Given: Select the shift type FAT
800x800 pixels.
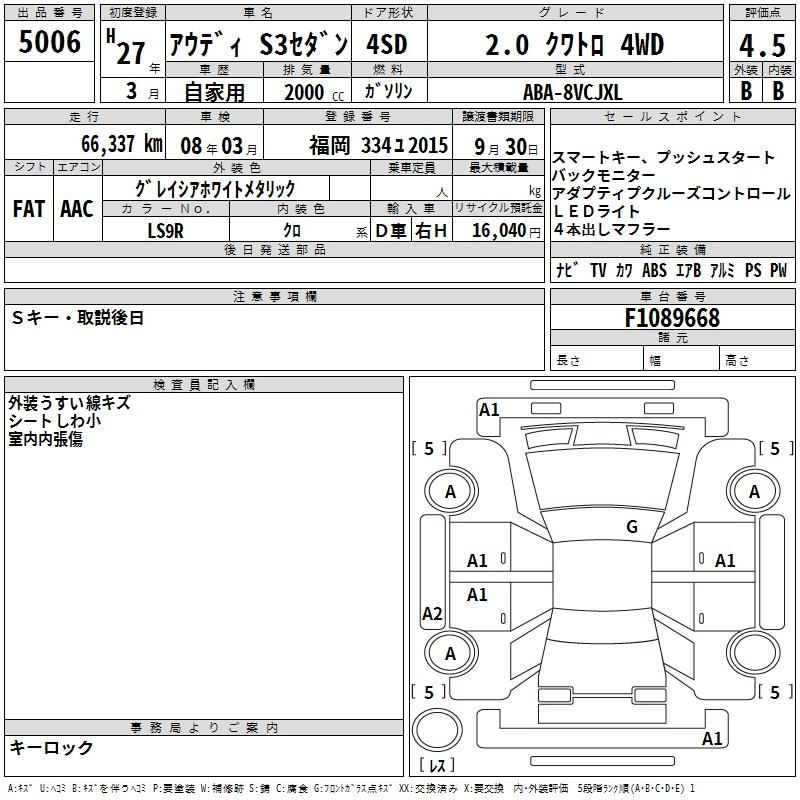Looking at the screenshot, I should (x=29, y=209).
